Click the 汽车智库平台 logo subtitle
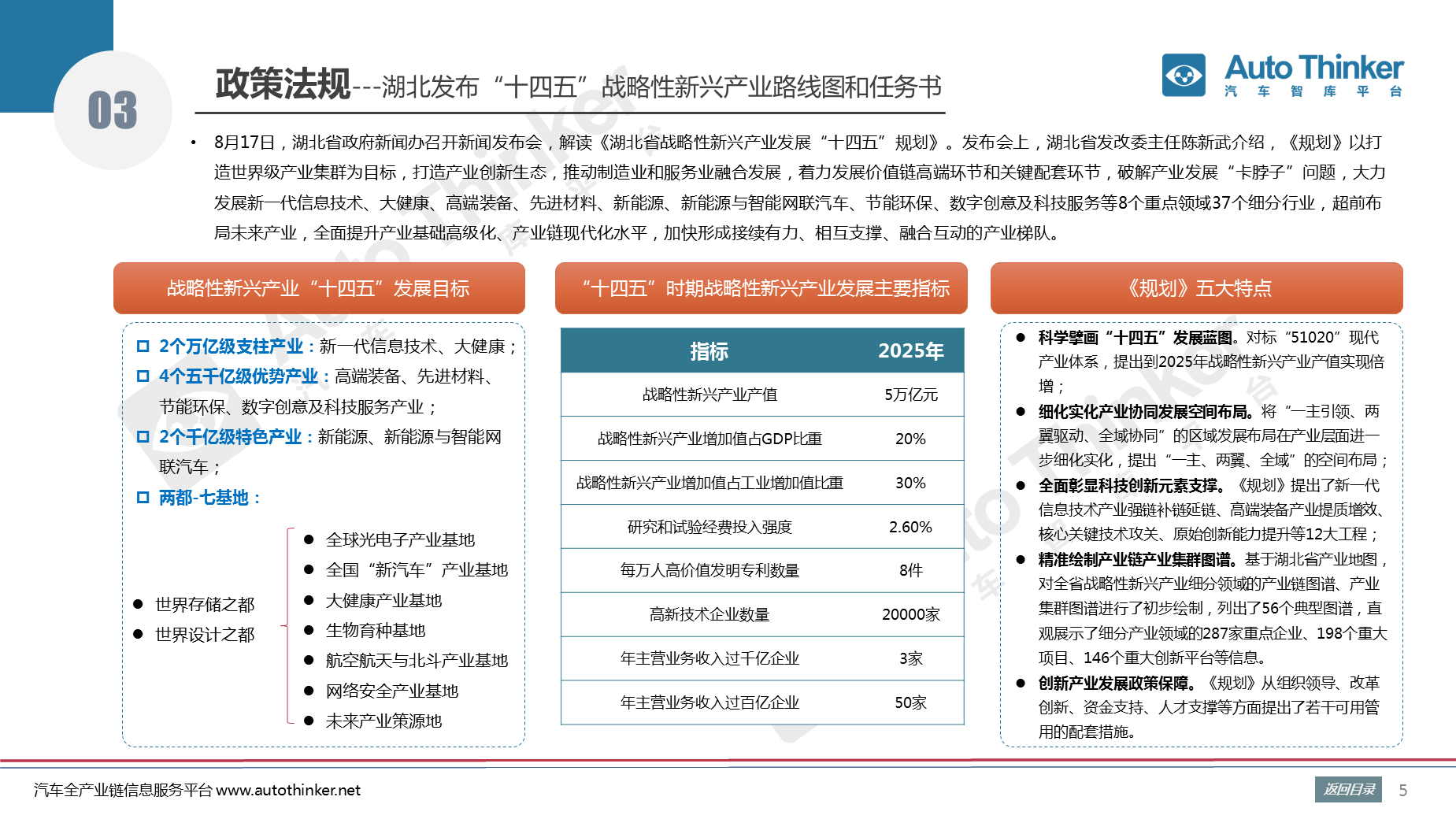This screenshot has height=819, width=1456. pos(1314,91)
